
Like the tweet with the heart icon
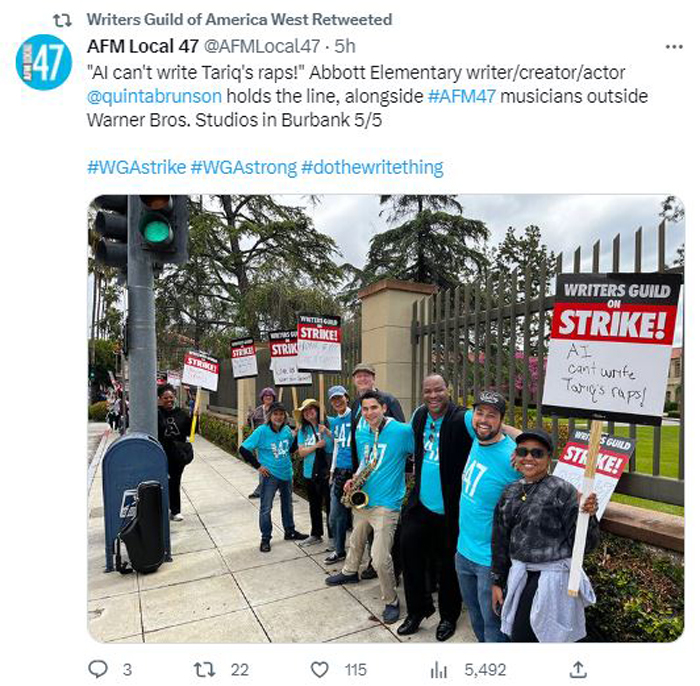pos(319,669)
